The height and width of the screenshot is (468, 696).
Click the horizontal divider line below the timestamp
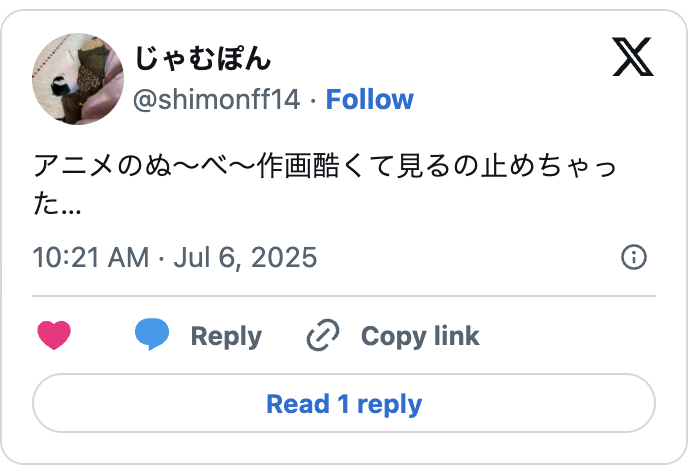pyautogui.click(x=344, y=296)
